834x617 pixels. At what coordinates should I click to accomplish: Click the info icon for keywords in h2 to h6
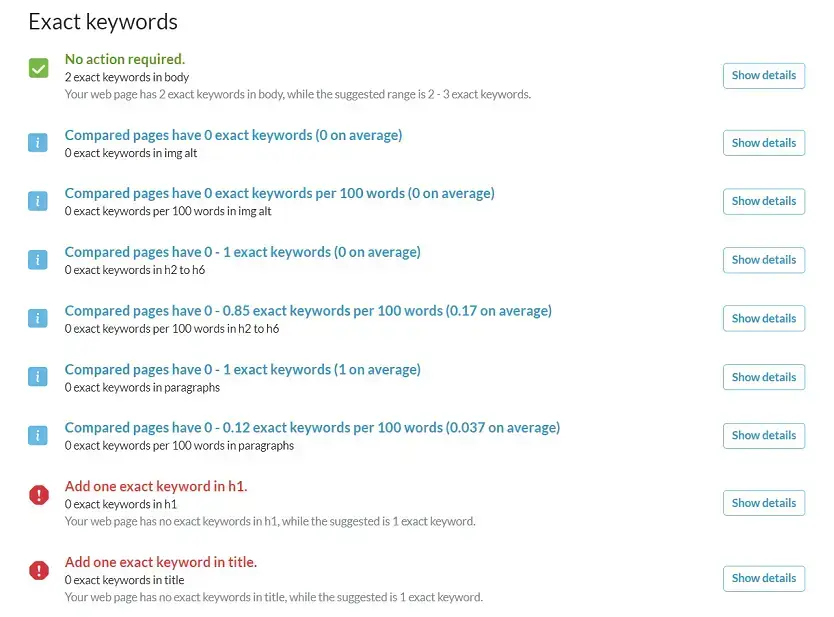(38, 260)
